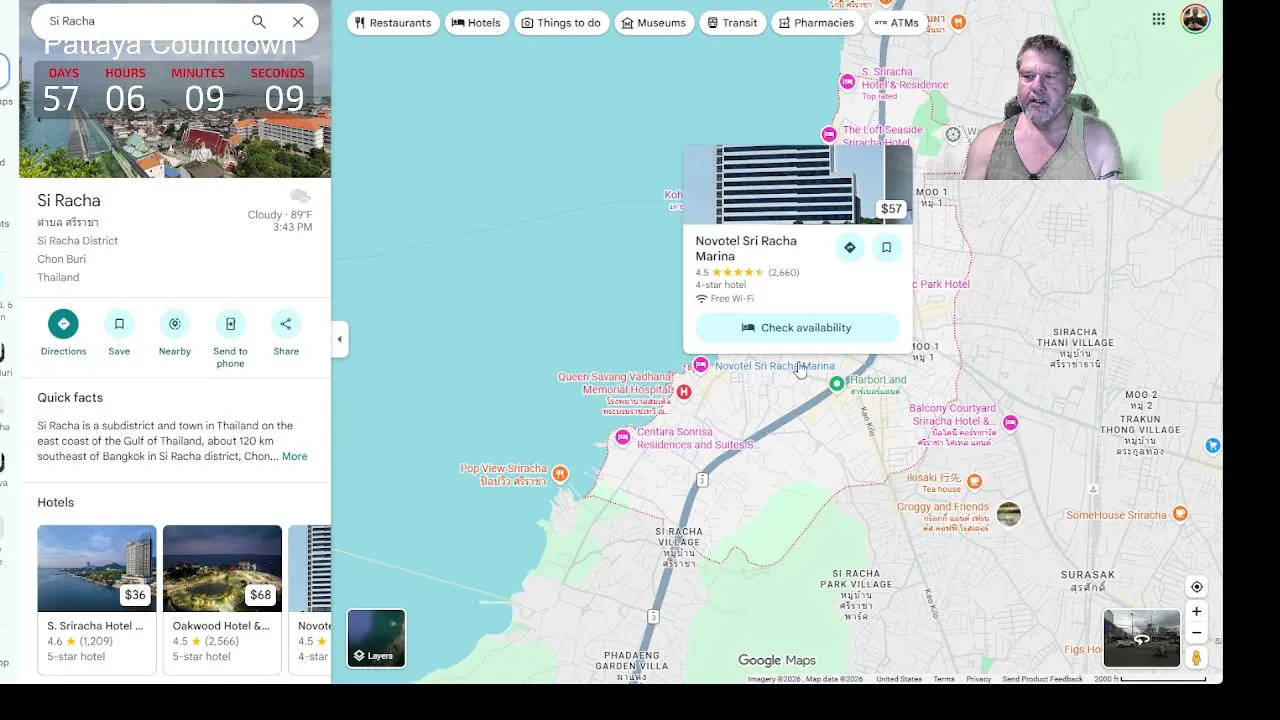Select the ATMs chip

point(897,23)
